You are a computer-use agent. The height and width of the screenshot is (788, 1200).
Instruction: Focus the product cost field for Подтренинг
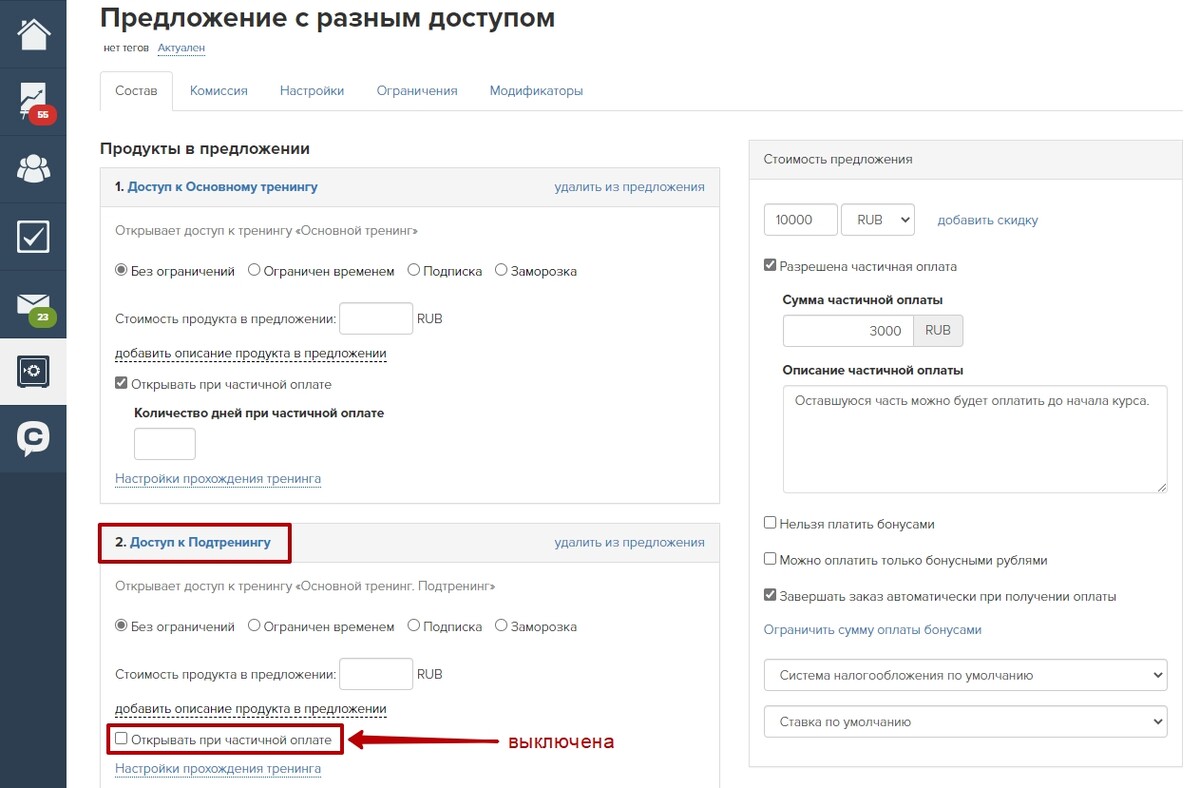376,674
